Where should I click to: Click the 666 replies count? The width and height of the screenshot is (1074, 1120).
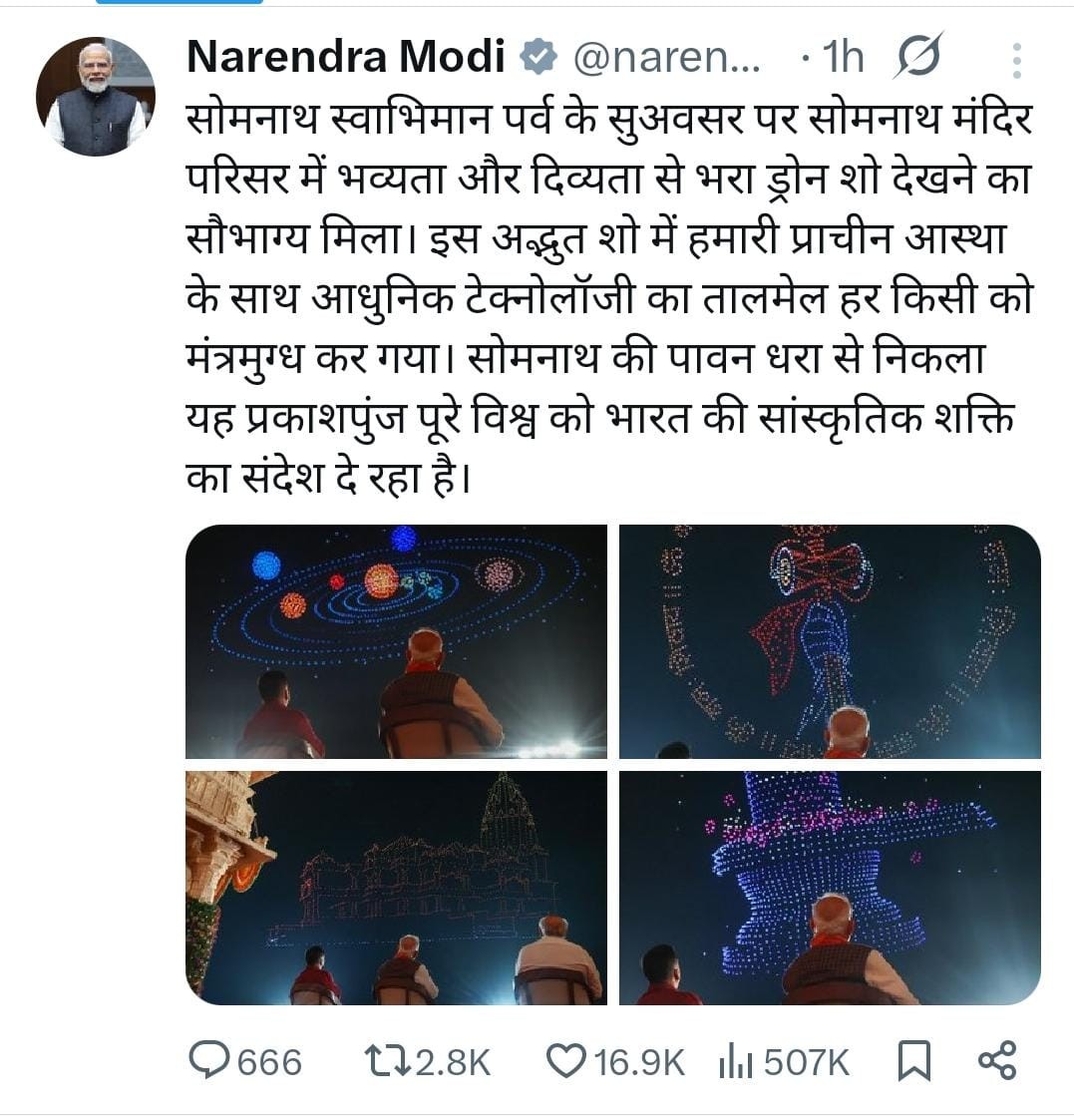pos(269,1062)
